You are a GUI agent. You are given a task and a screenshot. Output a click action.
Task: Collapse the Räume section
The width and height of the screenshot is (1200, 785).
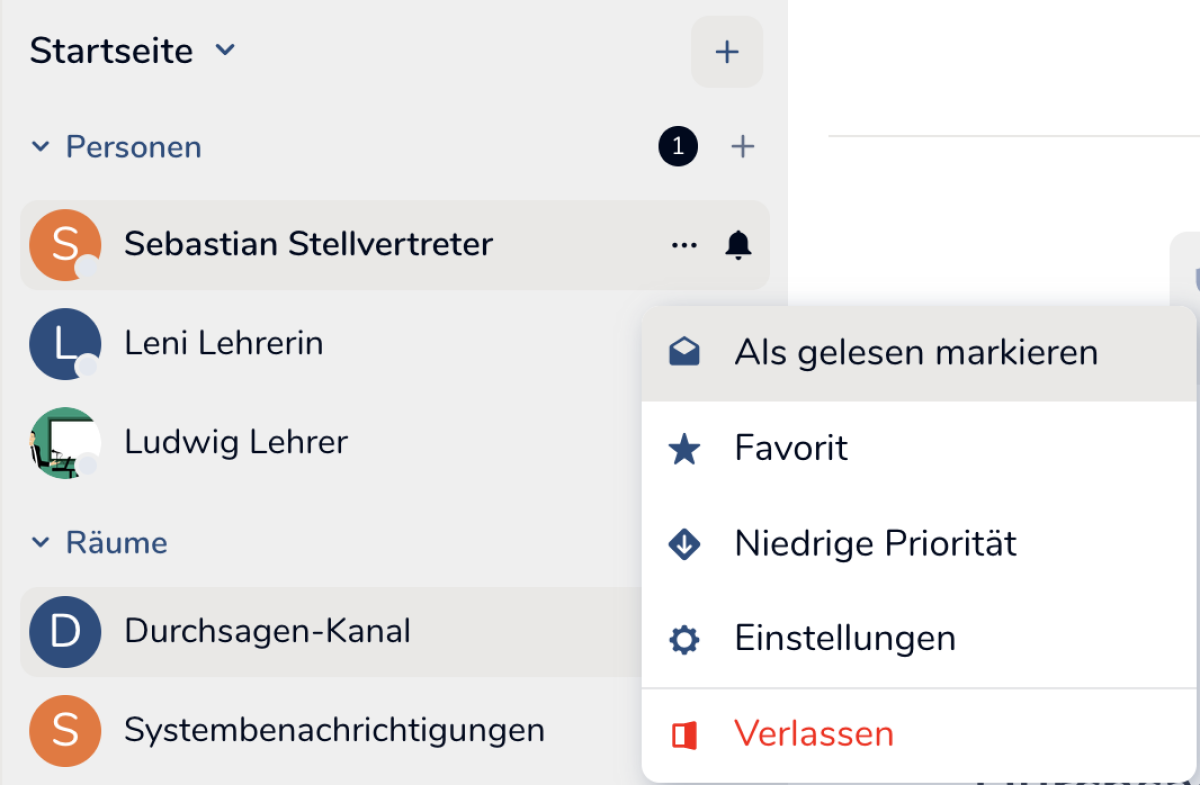click(x=41, y=543)
